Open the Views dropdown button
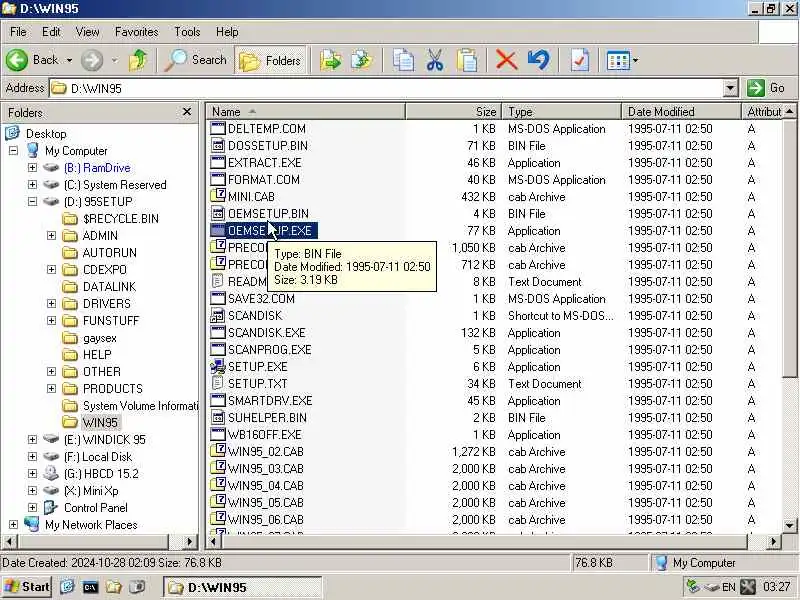 (x=621, y=61)
